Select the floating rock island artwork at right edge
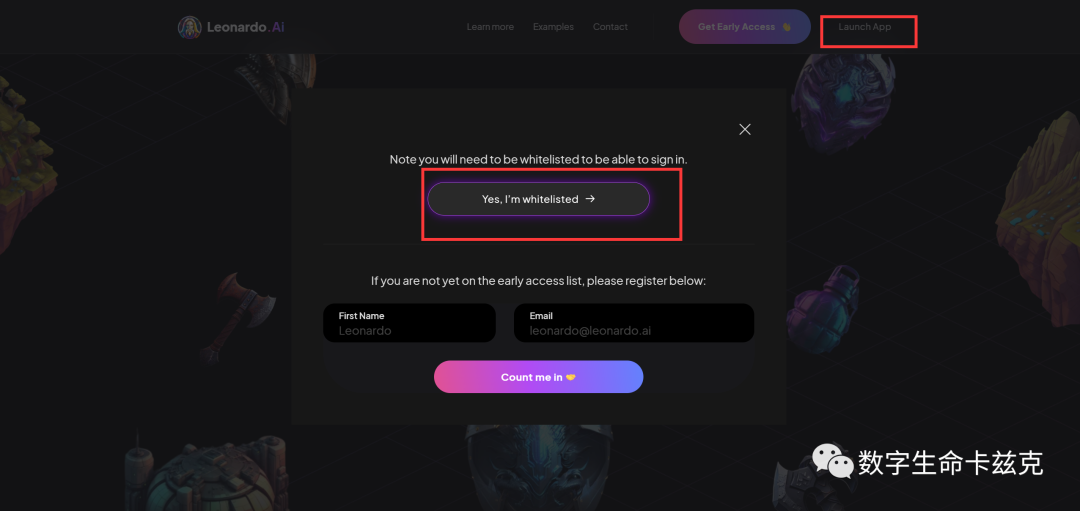The width and height of the screenshot is (1080, 511). pyautogui.click(x=1040, y=198)
